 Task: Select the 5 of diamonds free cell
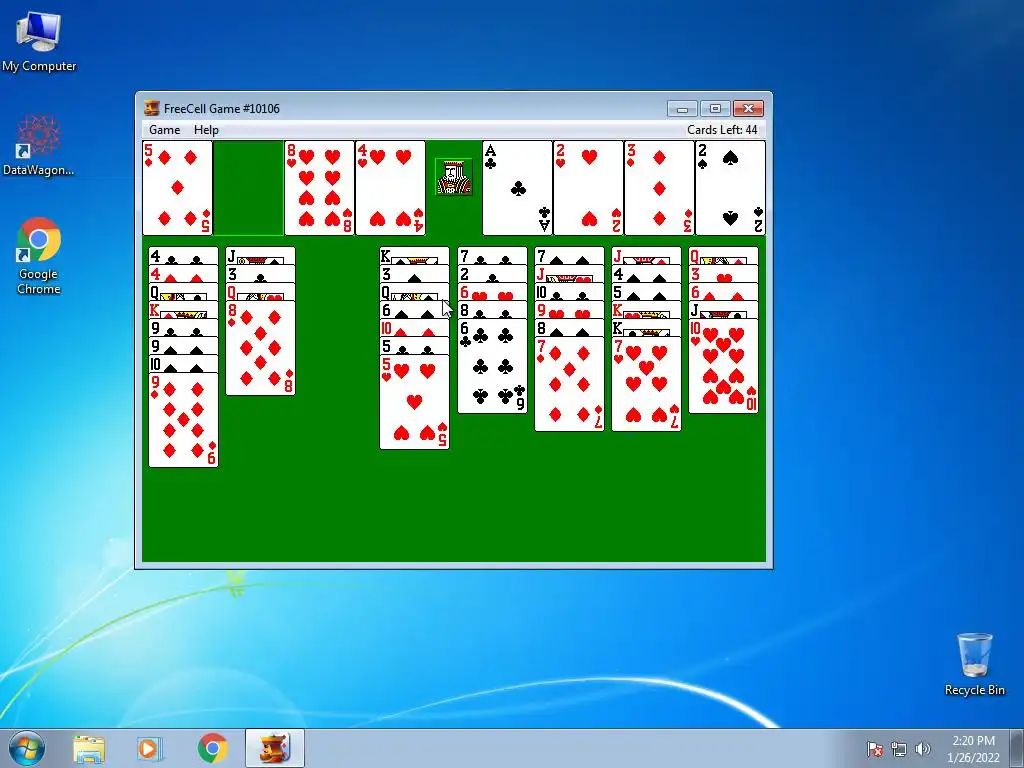(178, 188)
